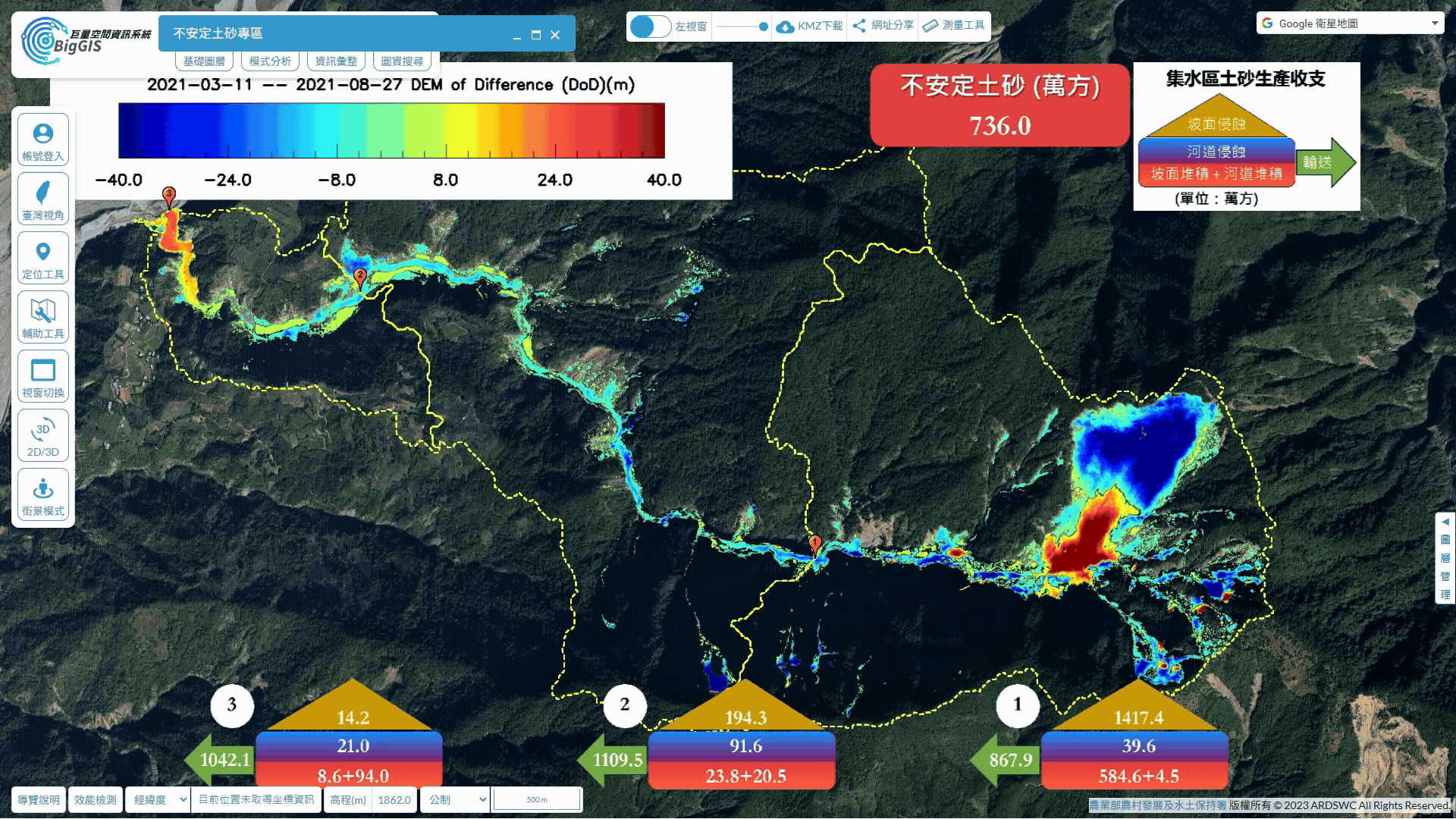
Task: Open the 圖資搜尋 tab
Action: [x=402, y=61]
